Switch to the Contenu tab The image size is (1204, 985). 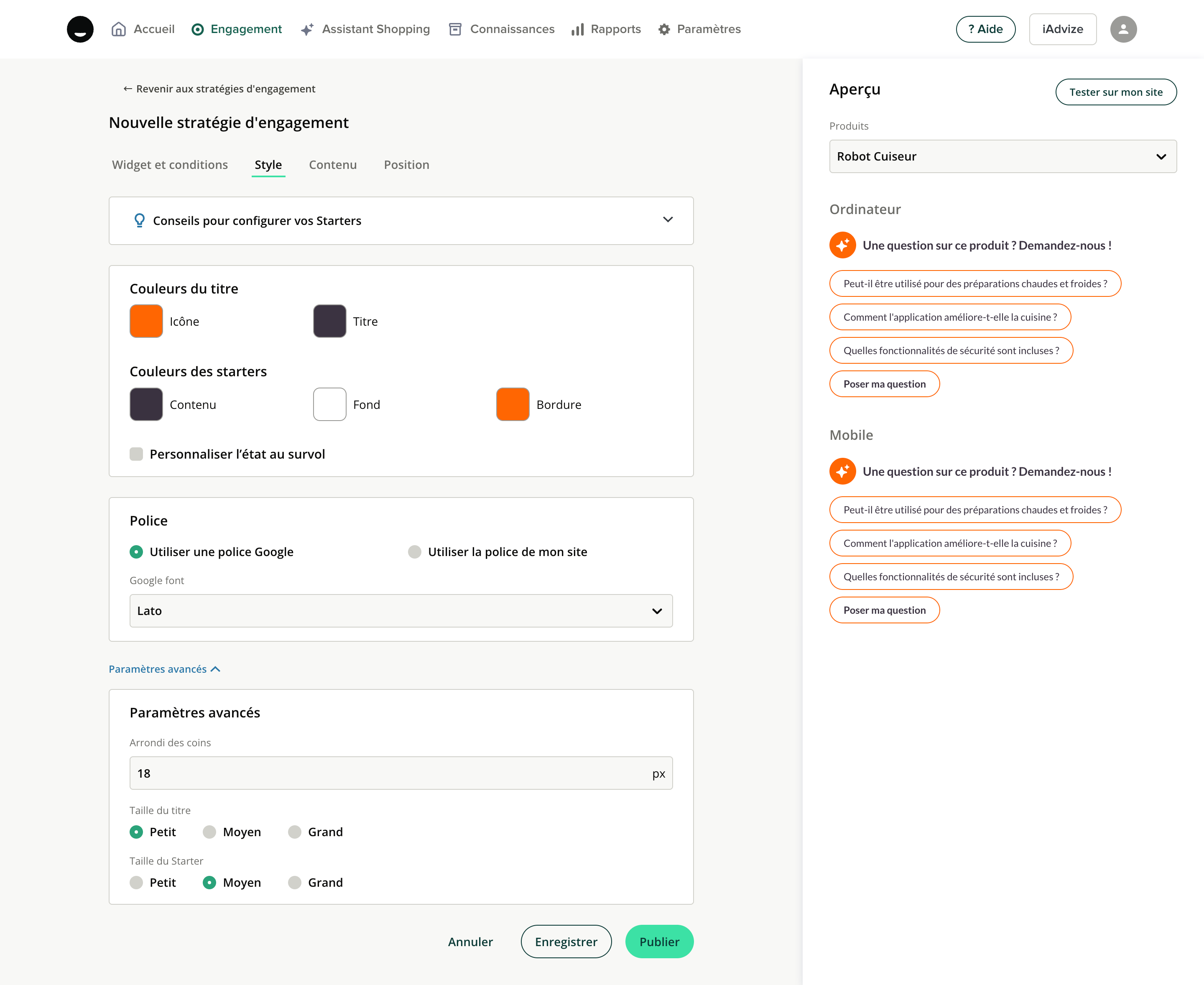[332, 165]
